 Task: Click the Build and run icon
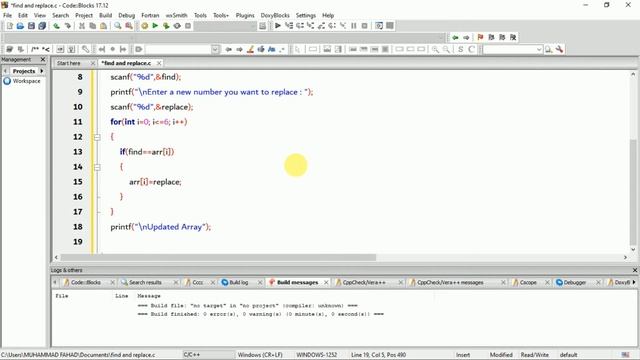click(x=166, y=26)
